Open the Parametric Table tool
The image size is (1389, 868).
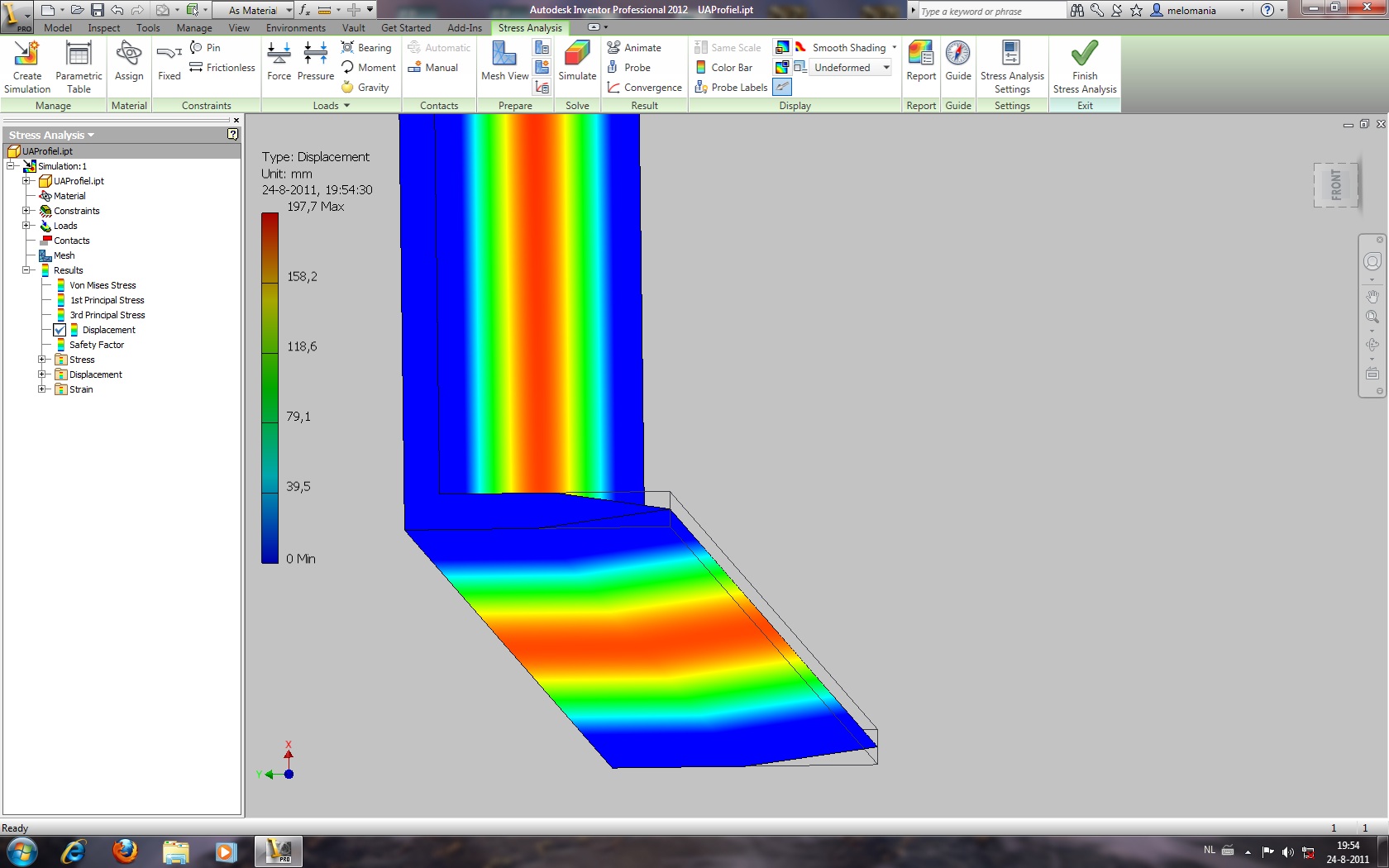(x=79, y=67)
